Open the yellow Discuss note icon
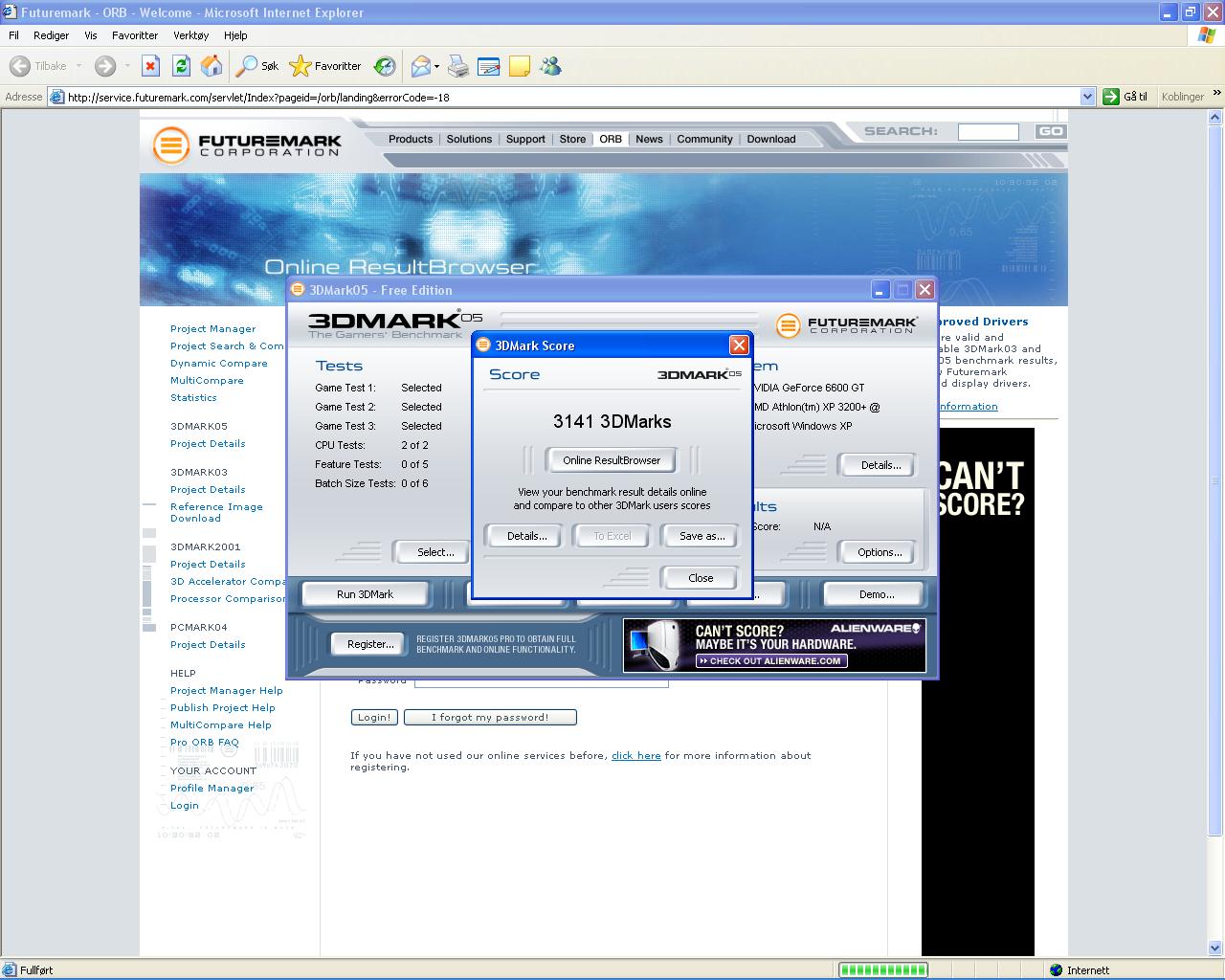The image size is (1225, 980). (520, 66)
